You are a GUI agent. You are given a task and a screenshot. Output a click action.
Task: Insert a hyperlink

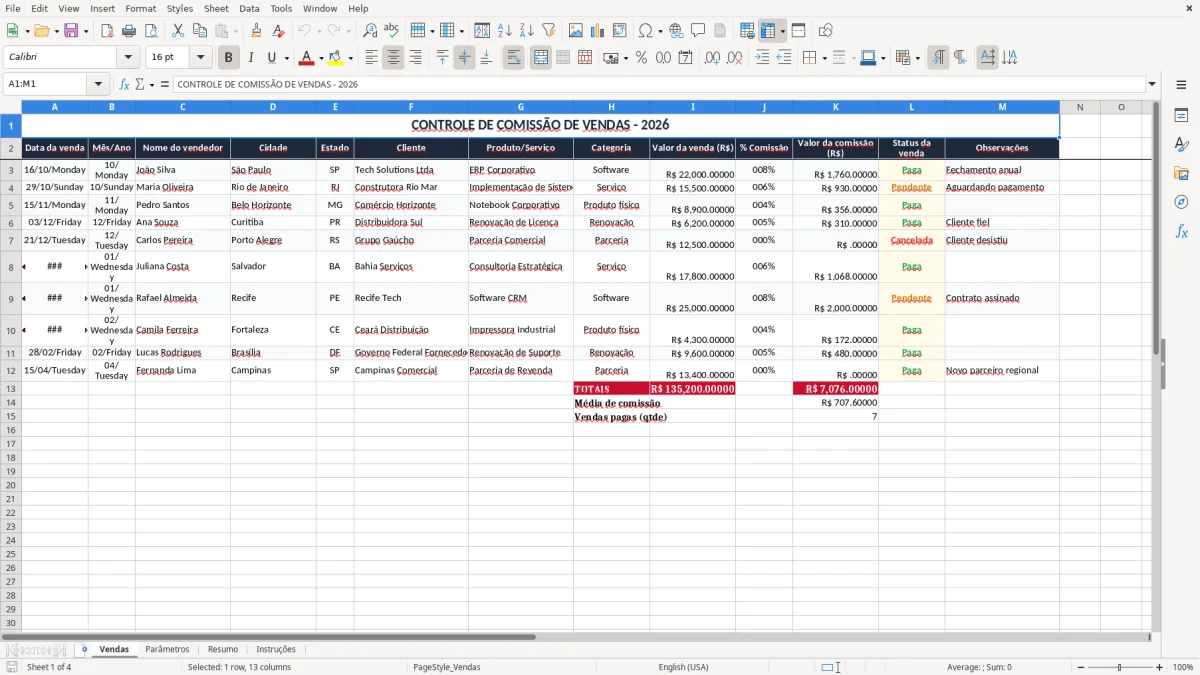(676, 31)
